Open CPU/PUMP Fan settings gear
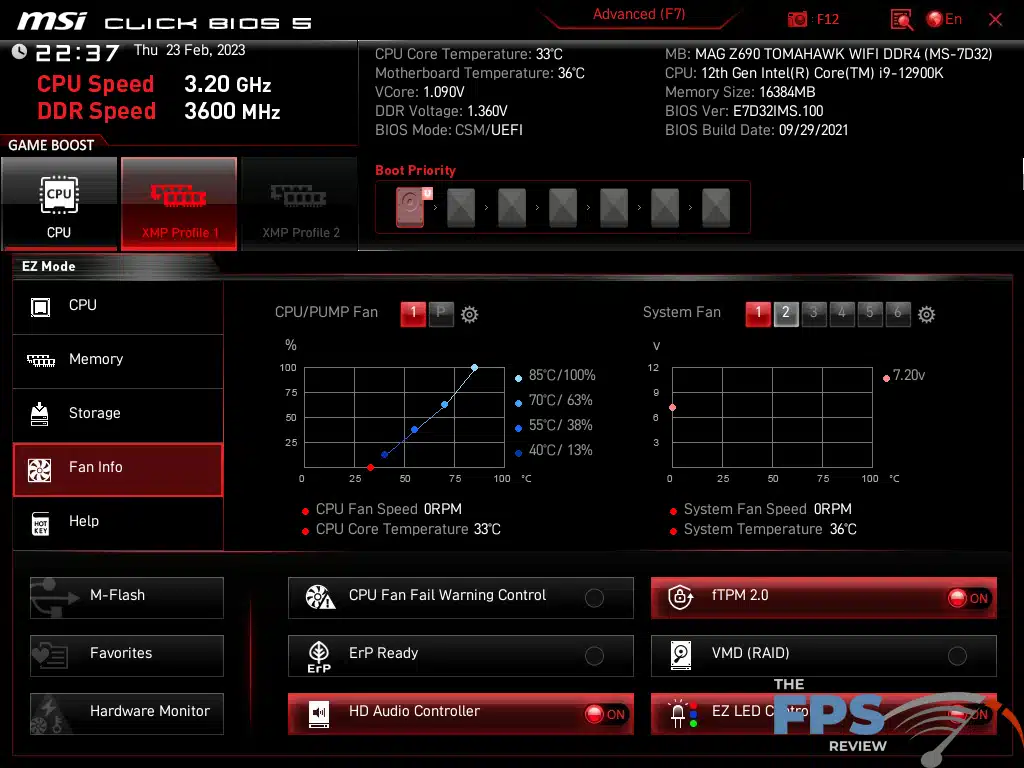The image size is (1024, 768). (469, 315)
